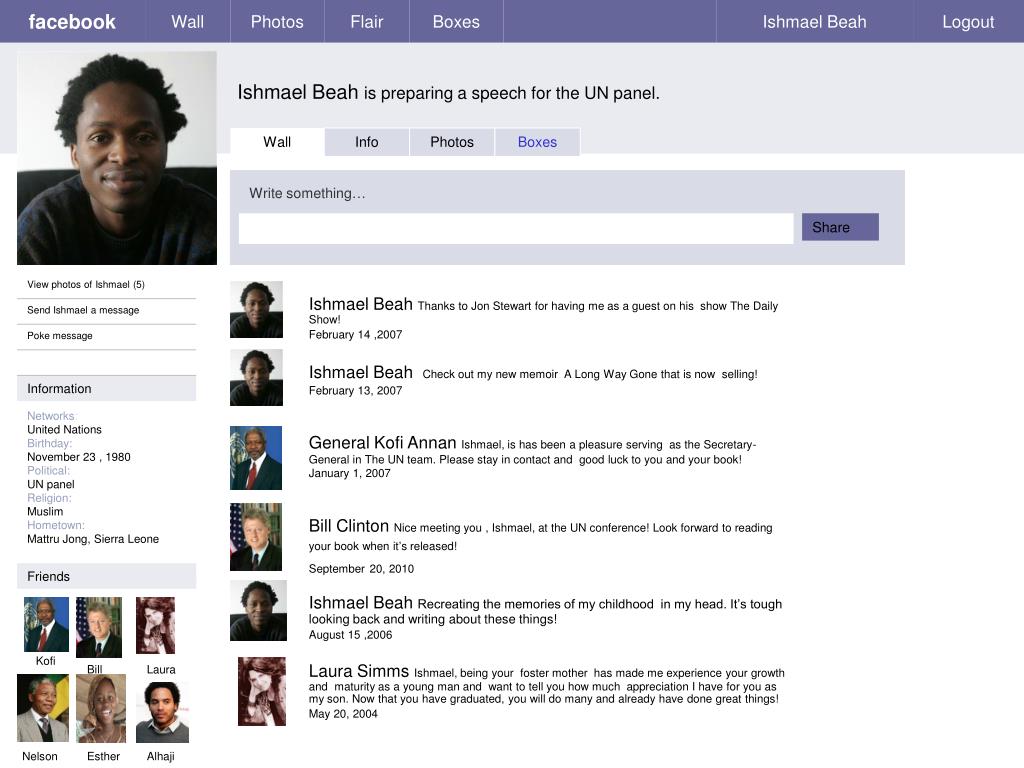
Task: Click United Nations network text
Action: (x=64, y=430)
